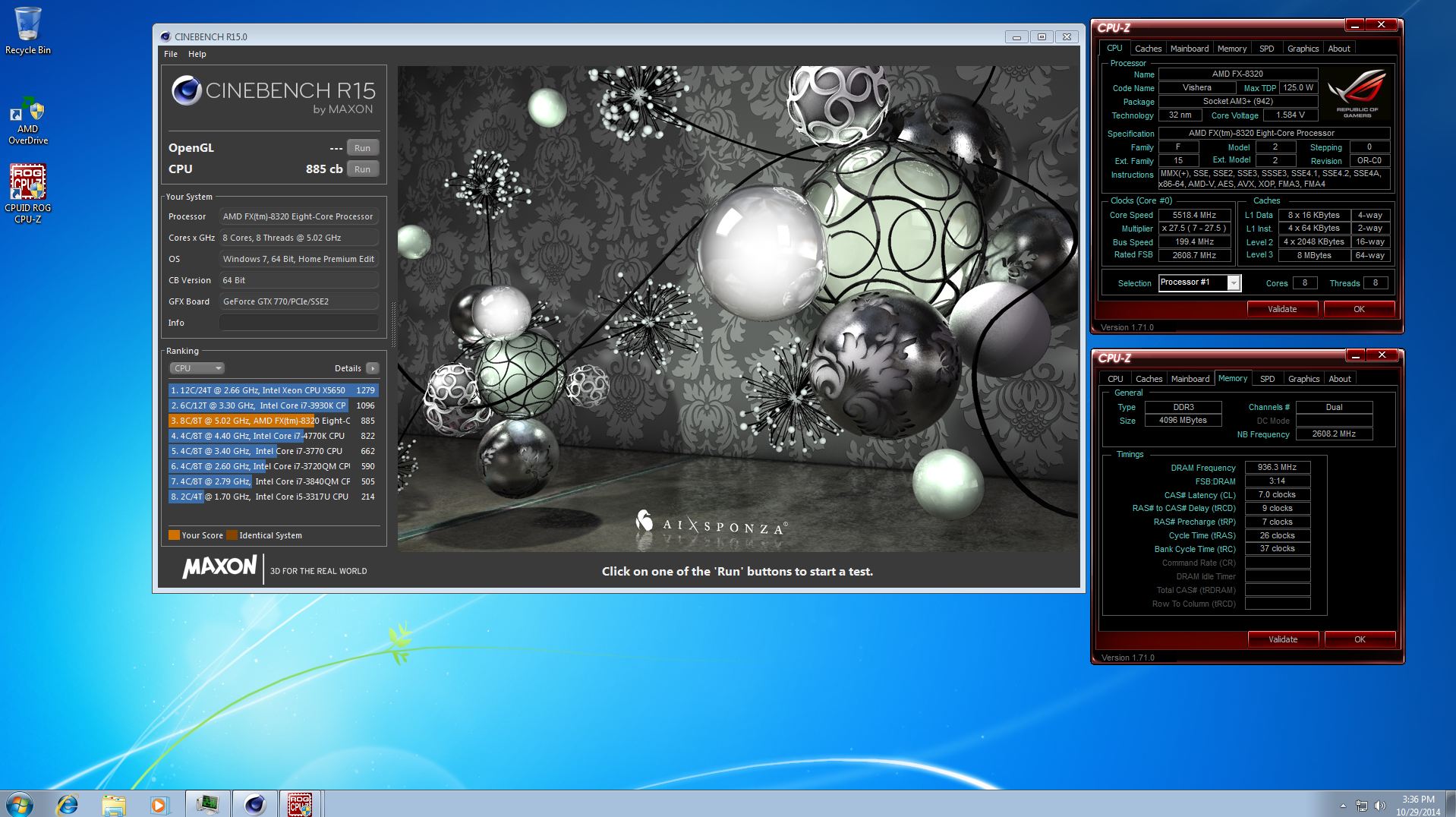The width and height of the screenshot is (1456, 817).
Task: Run the OpenGL benchmark
Action: pyautogui.click(x=363, y=148)
